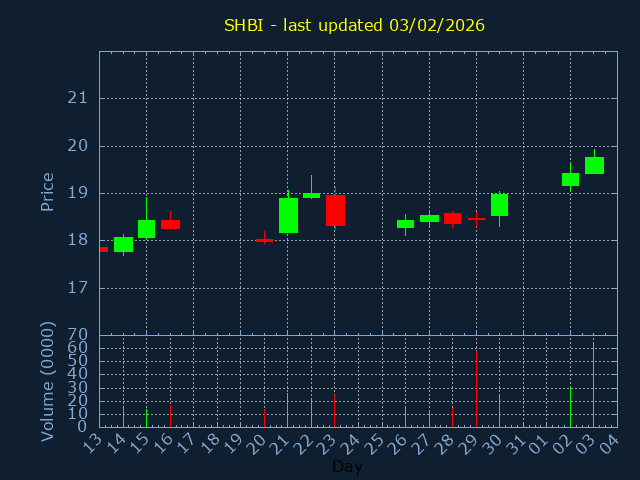Click the green candlestick on day 21
This screenshot has height=480, width=640.
(288, 215)
